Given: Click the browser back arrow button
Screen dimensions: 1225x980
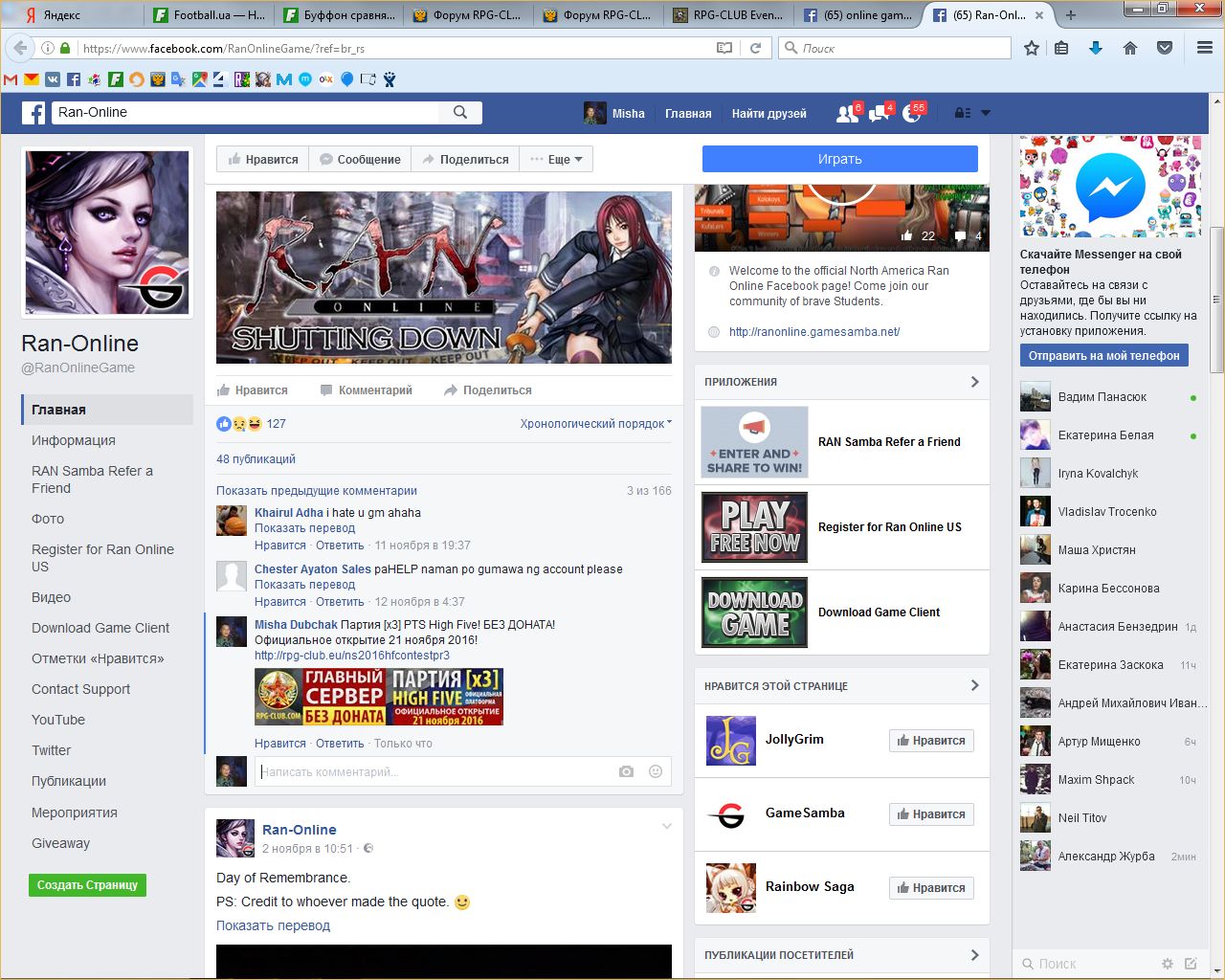Looking at the screenshot, I should (x=20, y=48).
